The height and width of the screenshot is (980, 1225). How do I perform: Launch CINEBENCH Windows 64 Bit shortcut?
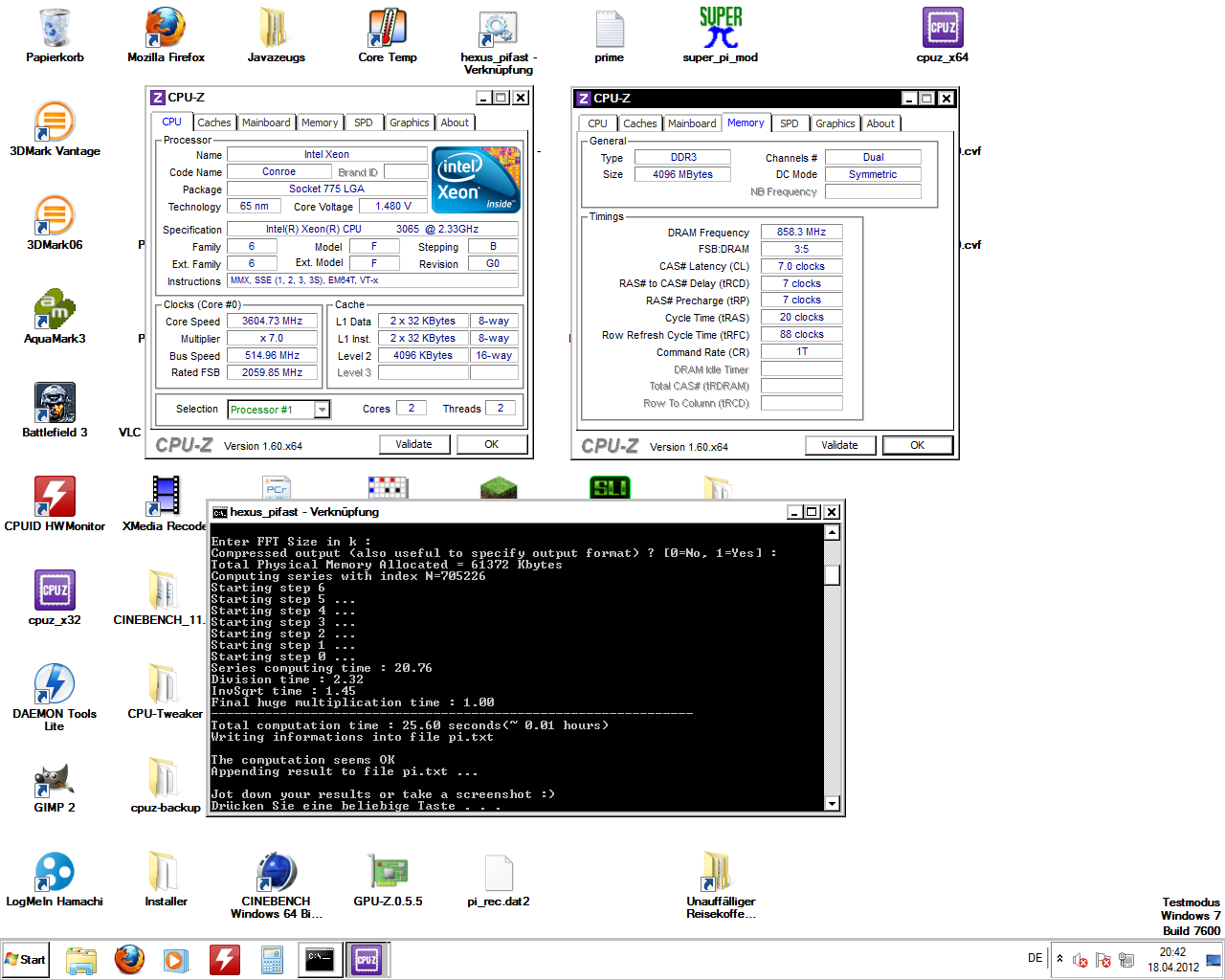(276, 885)
